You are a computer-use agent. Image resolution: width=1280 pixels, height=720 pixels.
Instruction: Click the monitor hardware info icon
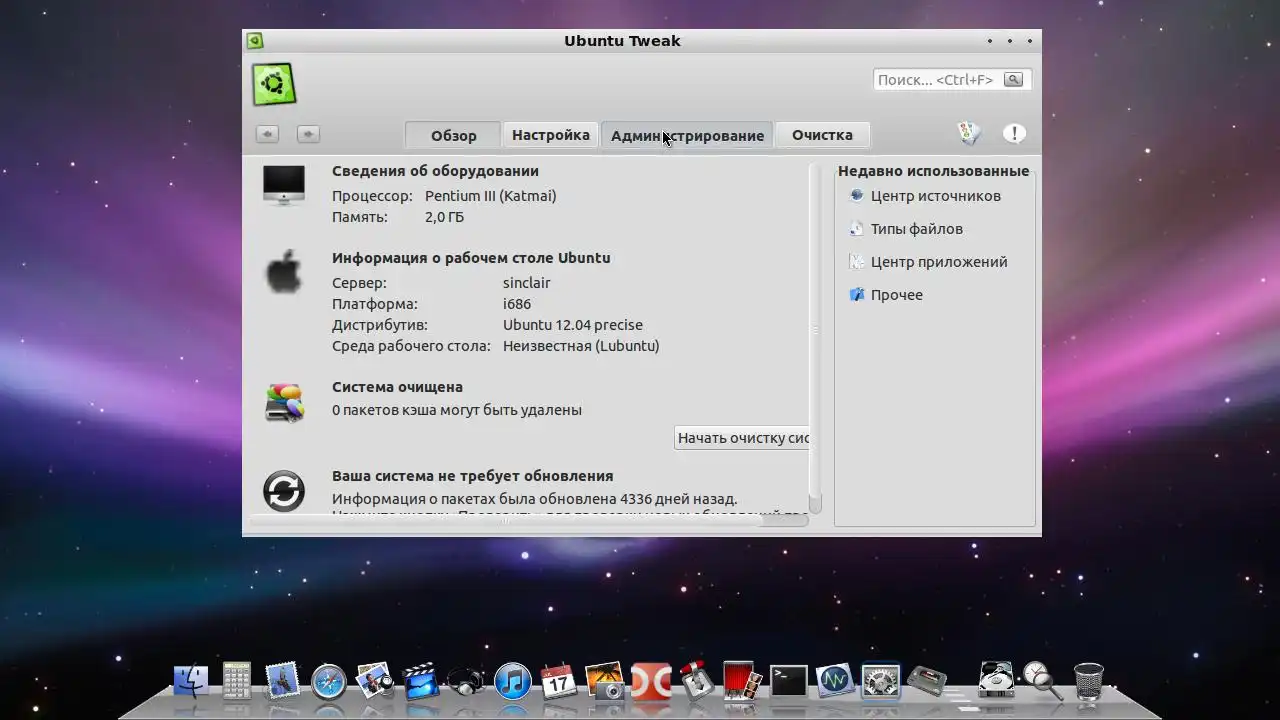click(x=284, y=185)
